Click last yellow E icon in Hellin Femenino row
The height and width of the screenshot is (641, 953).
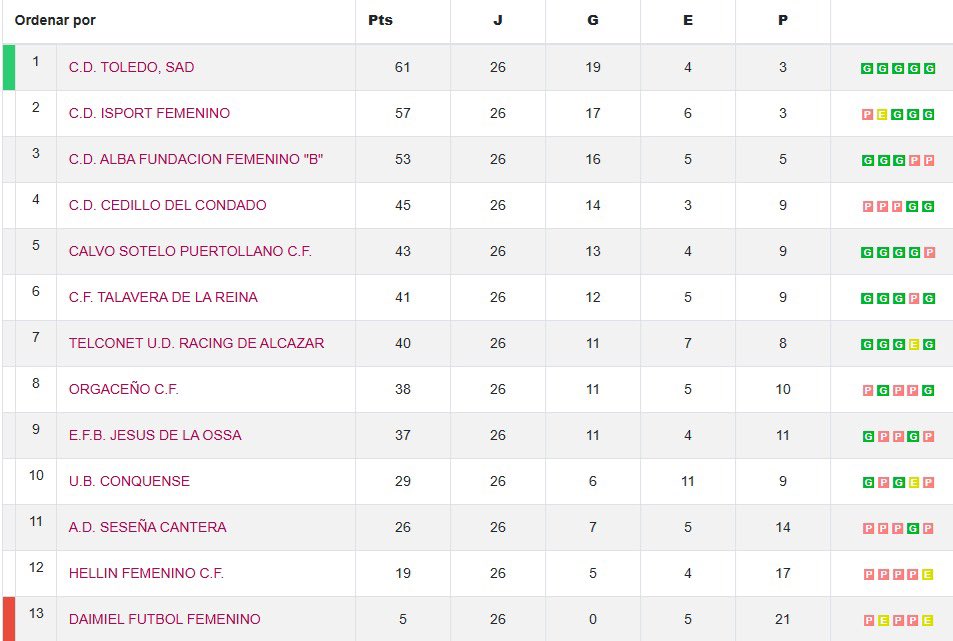[x=927, y=574]
